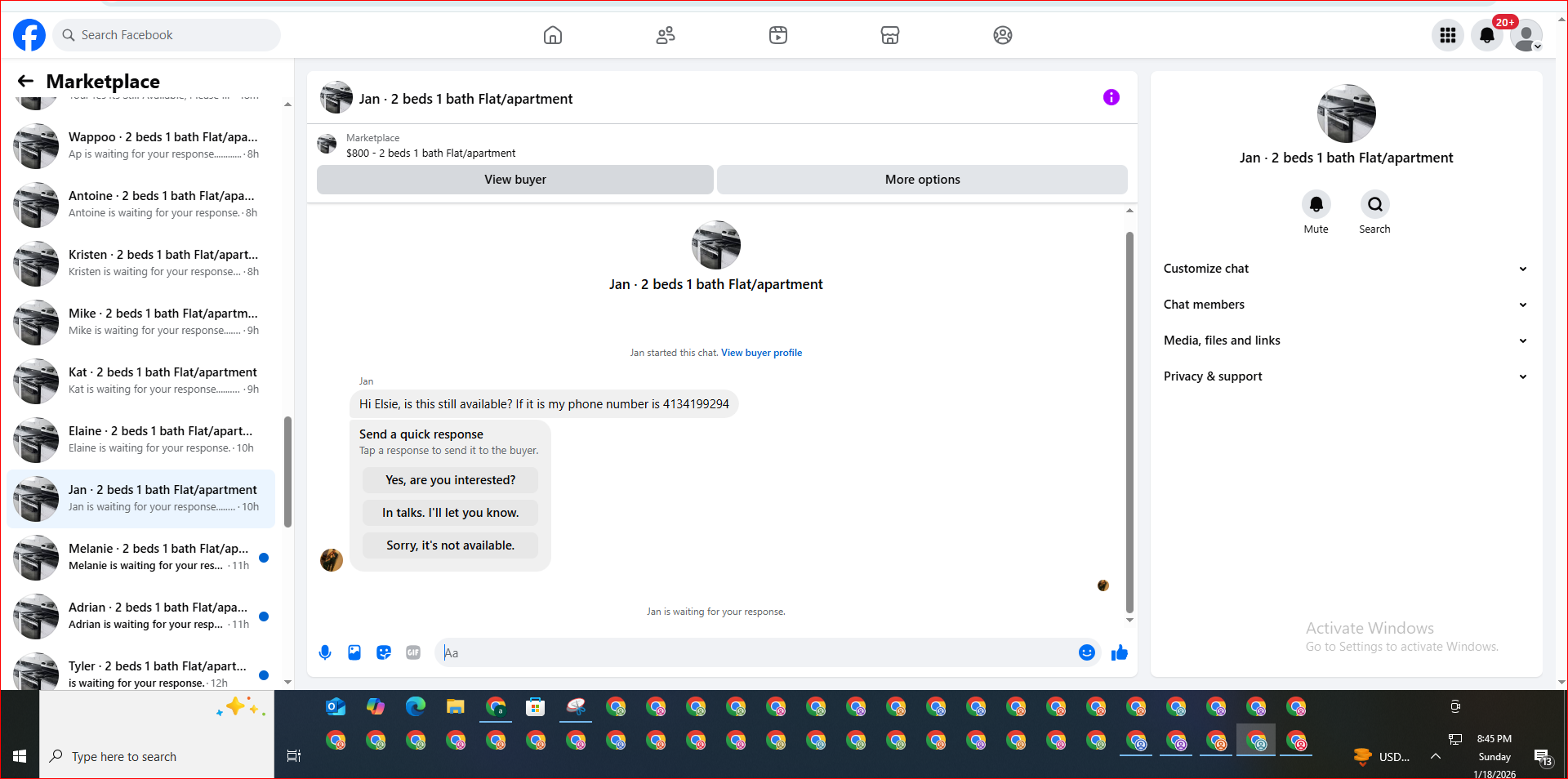The height and width of the screenshot is (779, 1568).
Task: Open Microsoft Store from taskbar
Action: coord(536,707)
